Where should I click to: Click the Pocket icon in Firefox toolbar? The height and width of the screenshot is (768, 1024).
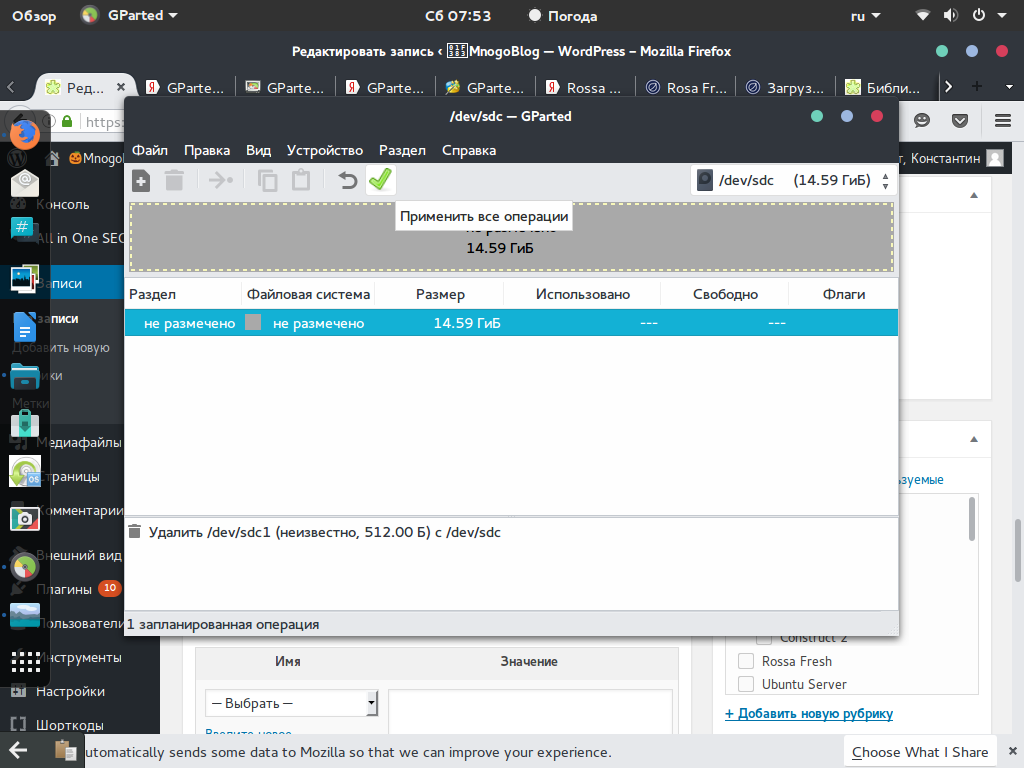click(959, 120)
